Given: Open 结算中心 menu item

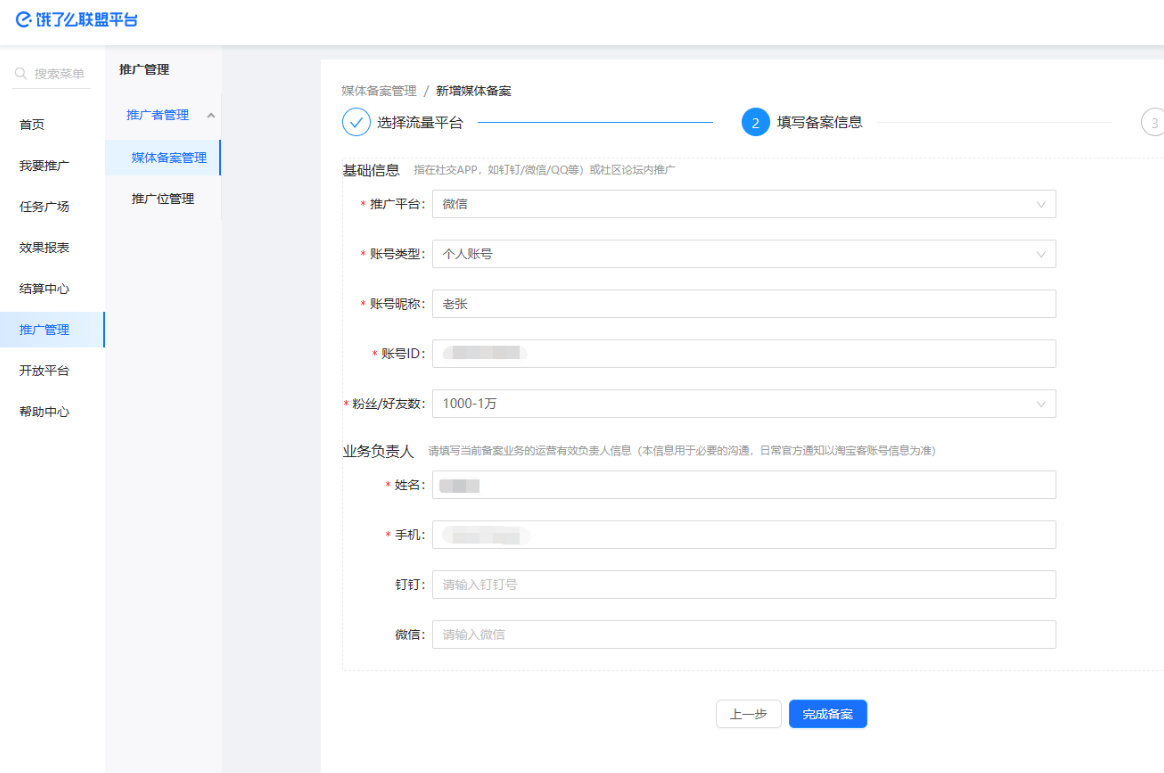Looking at the screenshot, I should [44, 289].
